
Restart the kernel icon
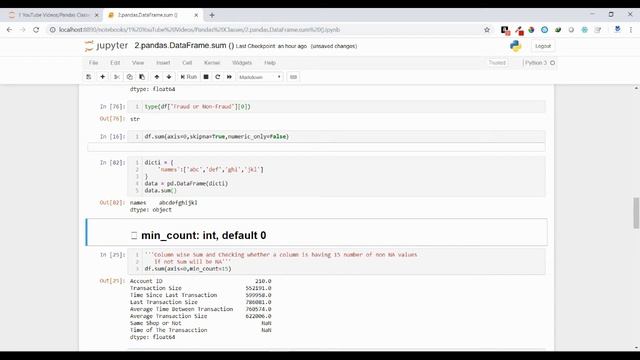tap(218, 77)
